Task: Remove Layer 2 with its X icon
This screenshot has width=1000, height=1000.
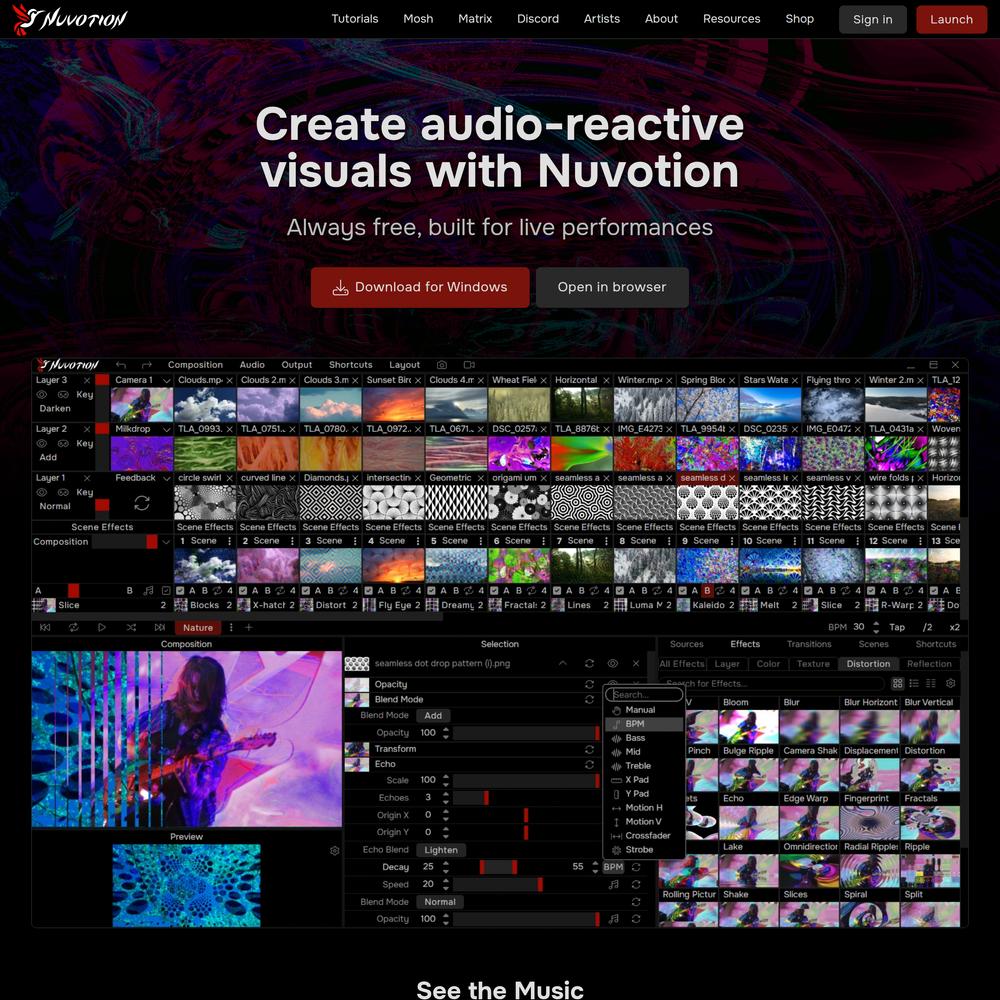Action: click(87, 429)
